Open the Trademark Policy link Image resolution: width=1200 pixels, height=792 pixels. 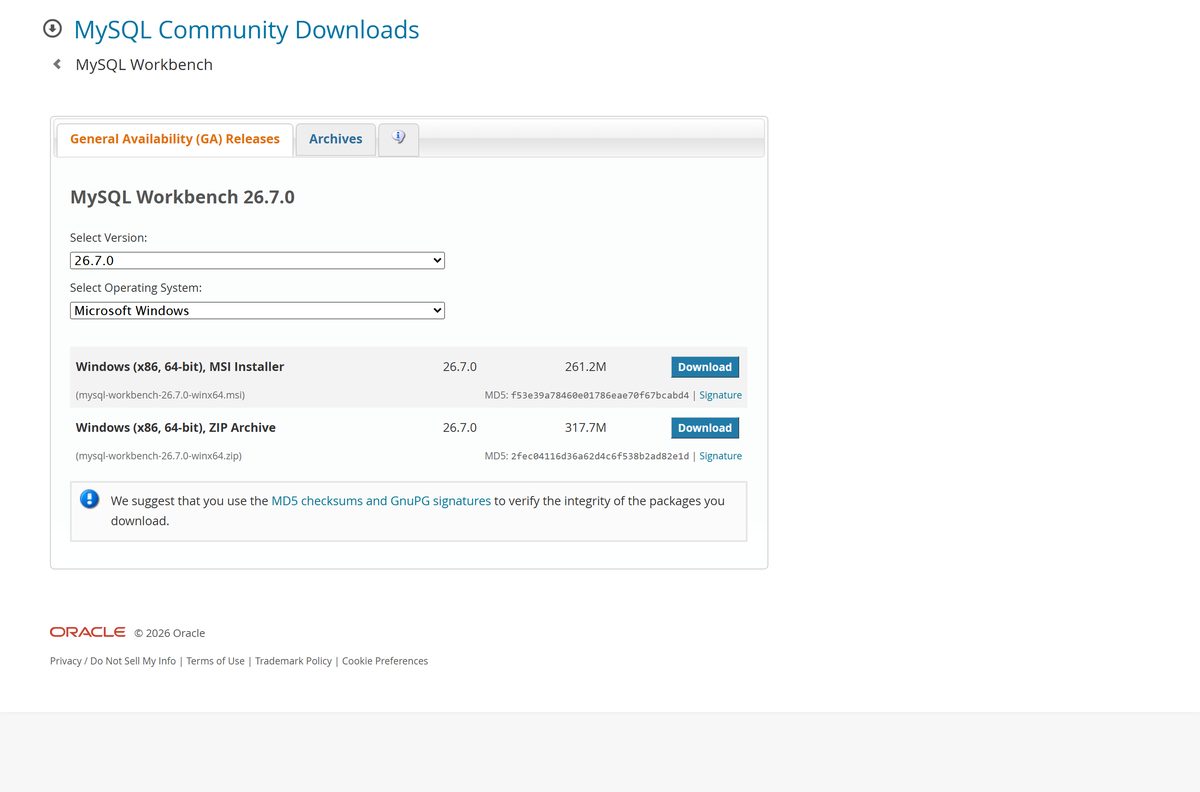tap(293, 661)
